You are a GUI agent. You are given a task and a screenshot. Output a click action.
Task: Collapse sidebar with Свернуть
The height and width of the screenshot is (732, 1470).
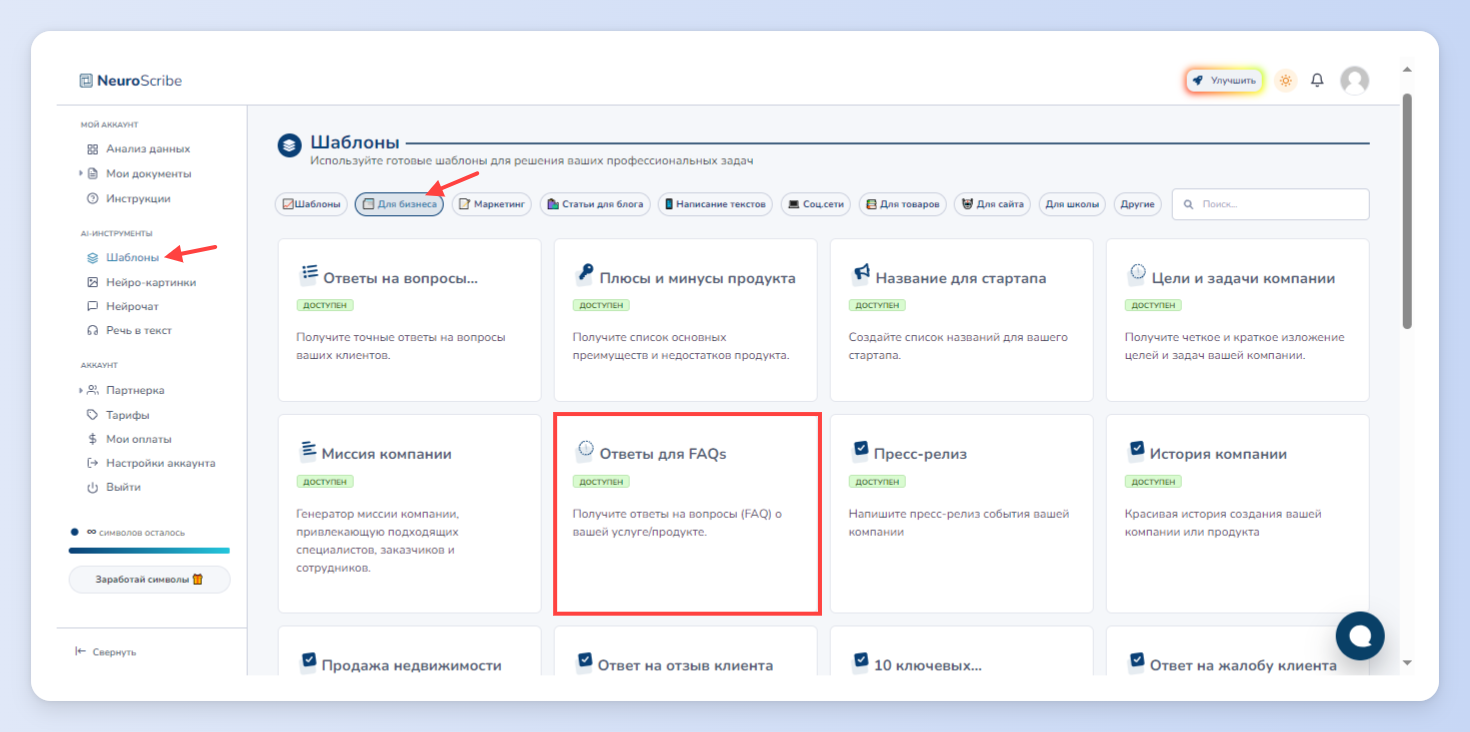(x=106, y=652)
